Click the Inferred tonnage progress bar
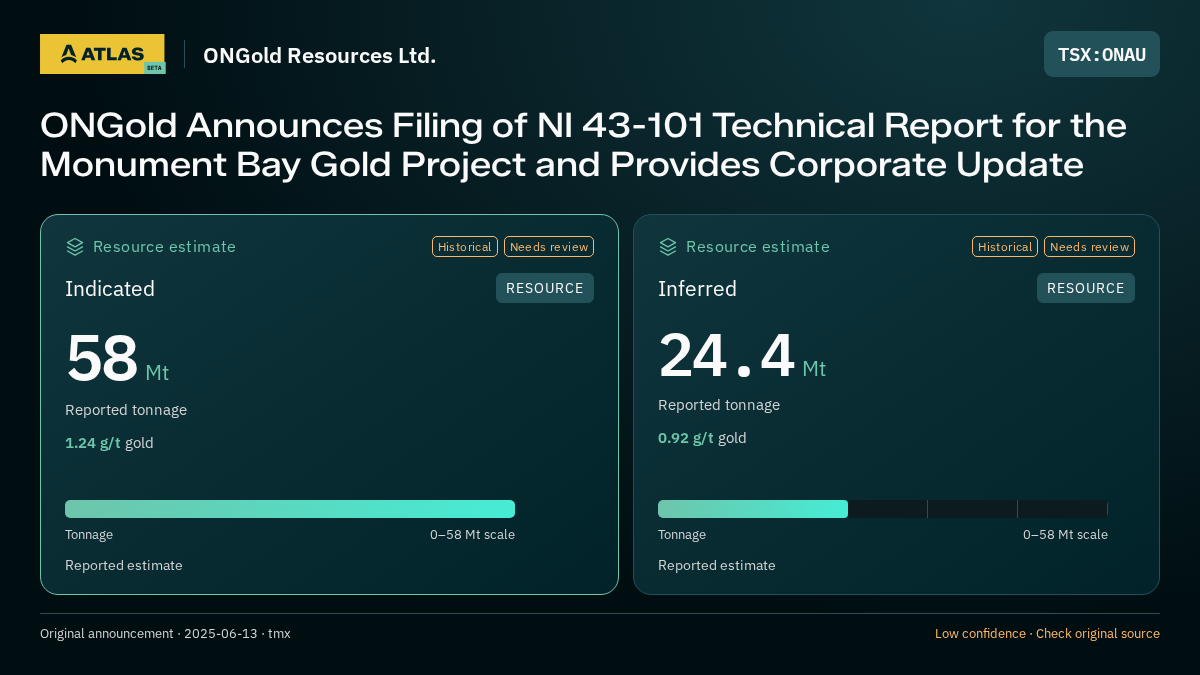The height and width of the screenshot is (675, 1200). [x=883, y=509]
